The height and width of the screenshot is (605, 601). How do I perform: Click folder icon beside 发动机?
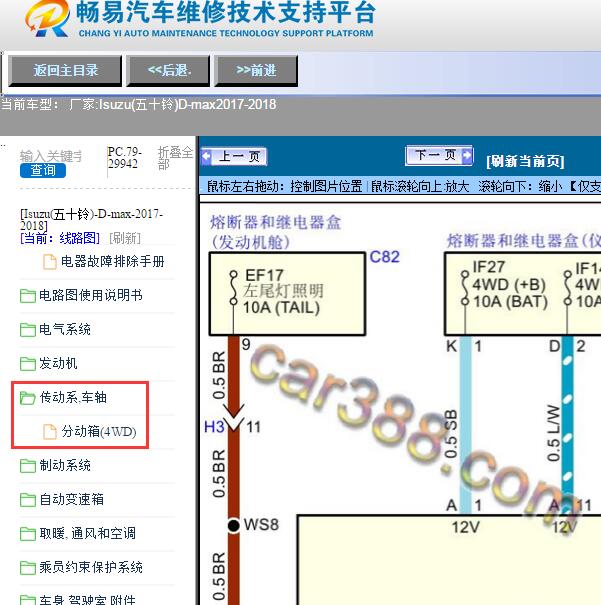[28, 364]
